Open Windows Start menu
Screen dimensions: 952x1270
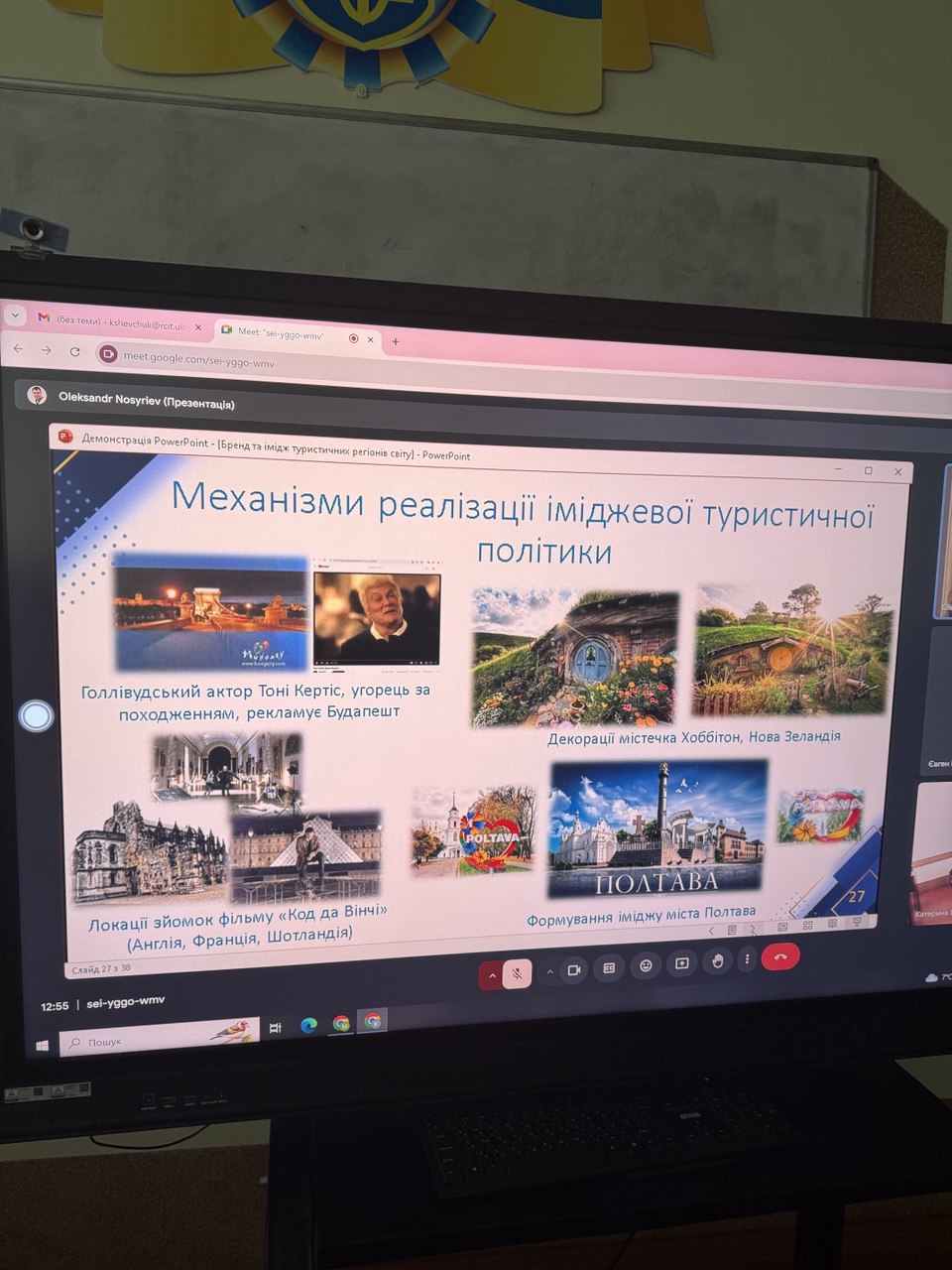click(x=42, y=1046)
